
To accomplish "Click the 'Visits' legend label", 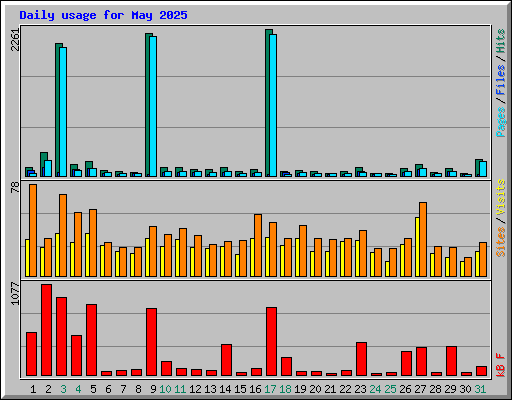I will 501,197.
